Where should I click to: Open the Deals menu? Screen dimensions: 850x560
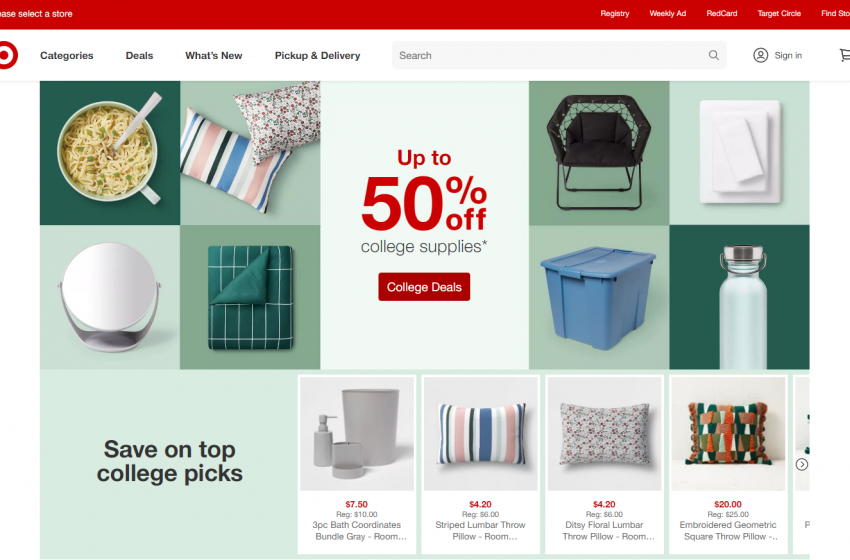139,55
